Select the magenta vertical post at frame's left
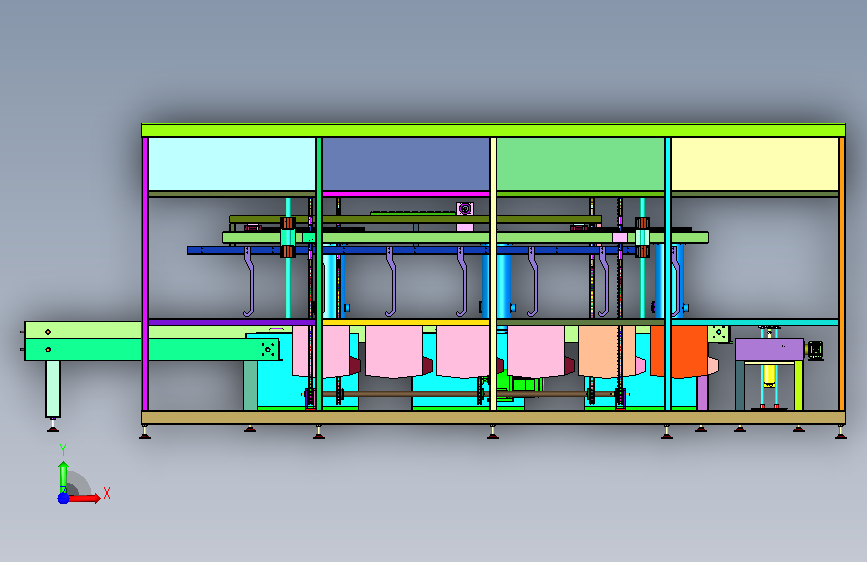 tap(145, 274)
